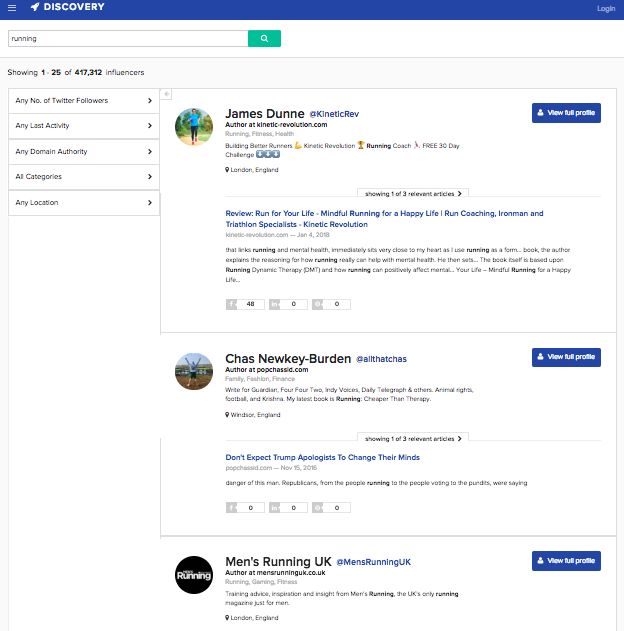Screen dimensions: 624x631
Task: Click the Men's Running UK logo avatar
Action: (x=194, y=575)
